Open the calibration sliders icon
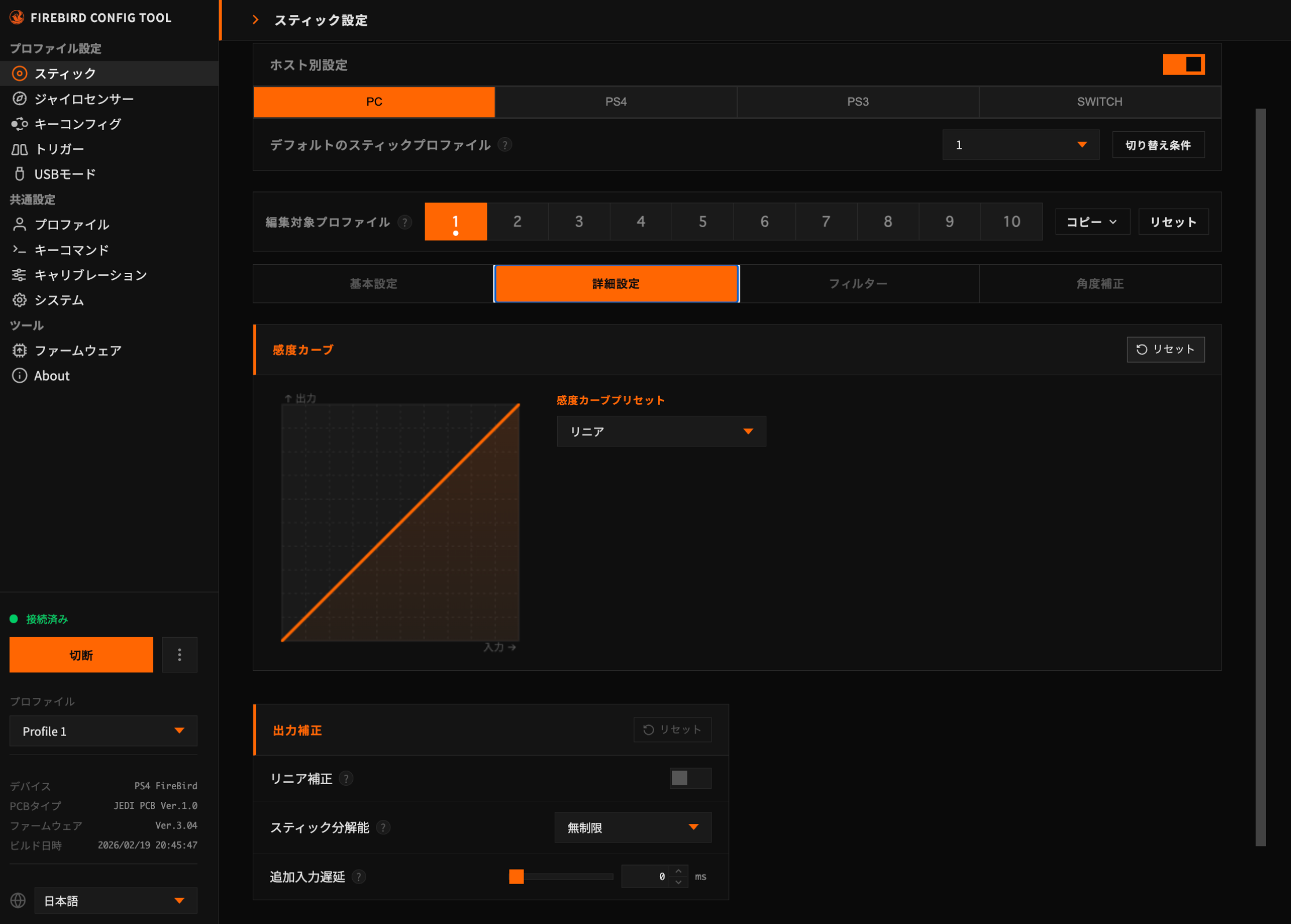Viewport: 1291px width, 924px height. [x=20, y=275]
